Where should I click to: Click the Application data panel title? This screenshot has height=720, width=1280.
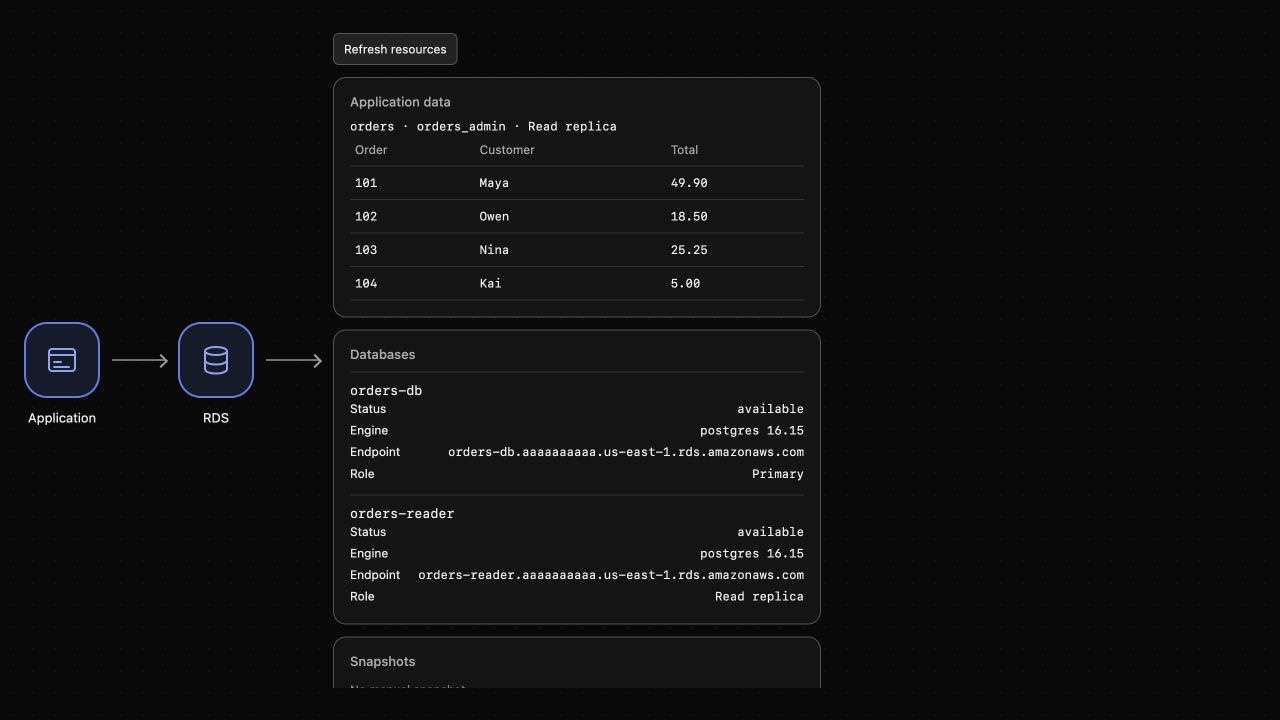click(x=400, y=102)
